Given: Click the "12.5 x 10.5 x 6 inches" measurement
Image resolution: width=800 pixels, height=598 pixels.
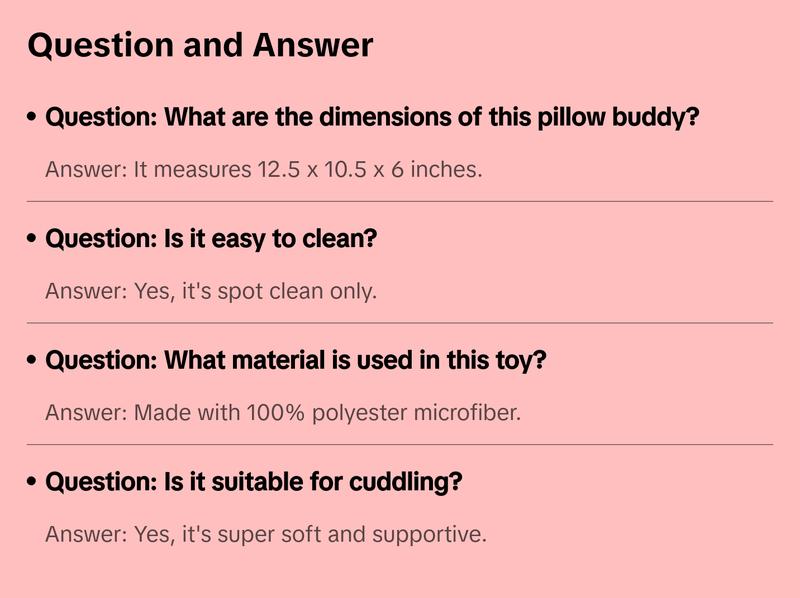Looking at the screenshot, I should click(x=369, y=169).
